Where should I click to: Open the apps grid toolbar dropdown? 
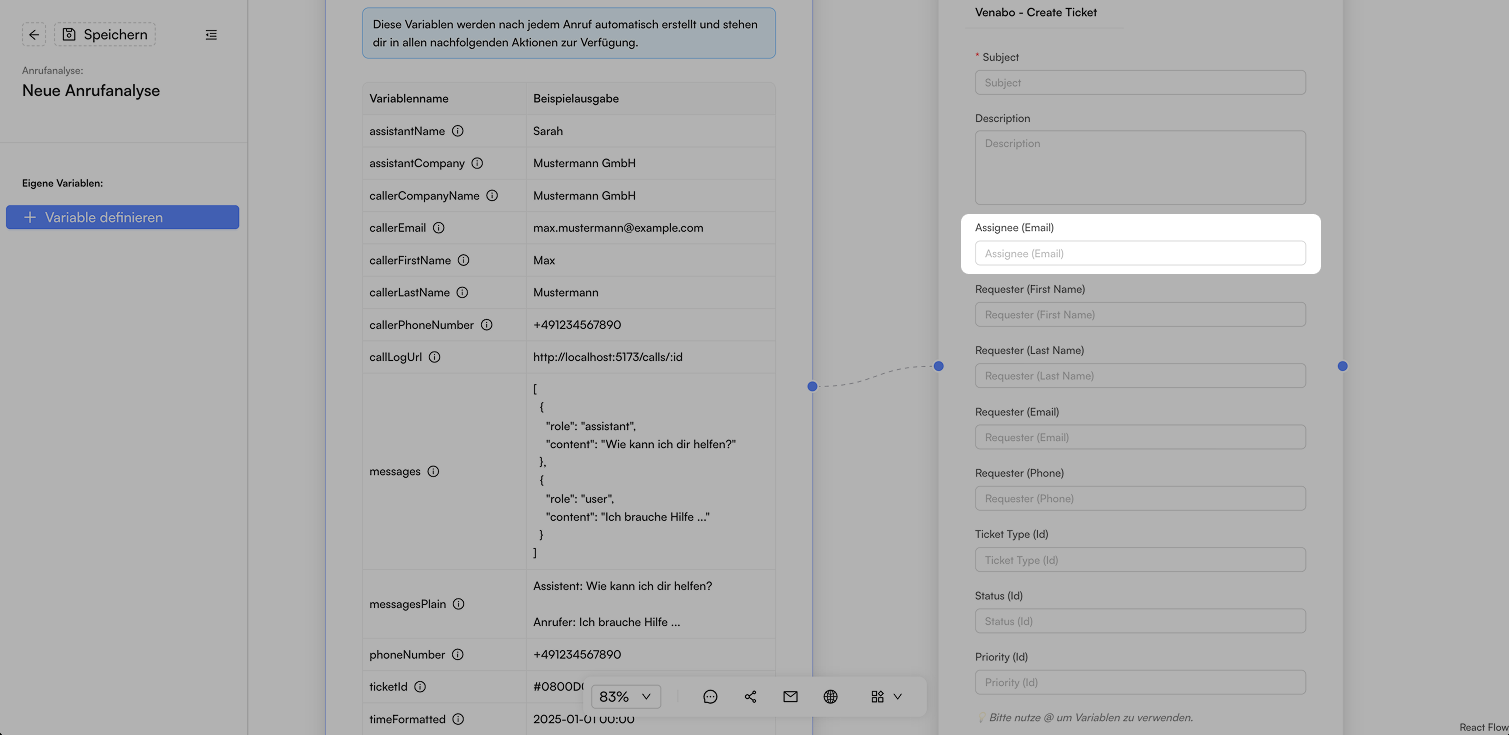886,697
